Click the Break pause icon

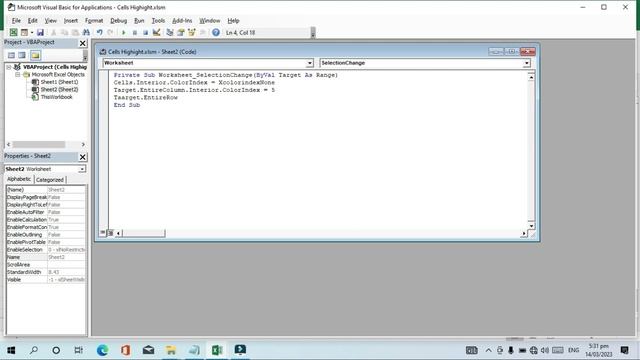[135, 32]
